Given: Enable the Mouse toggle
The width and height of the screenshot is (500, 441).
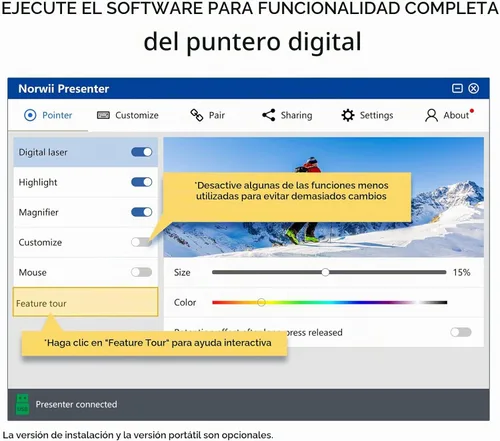Looking at the screenshot, I should (141, 272).
